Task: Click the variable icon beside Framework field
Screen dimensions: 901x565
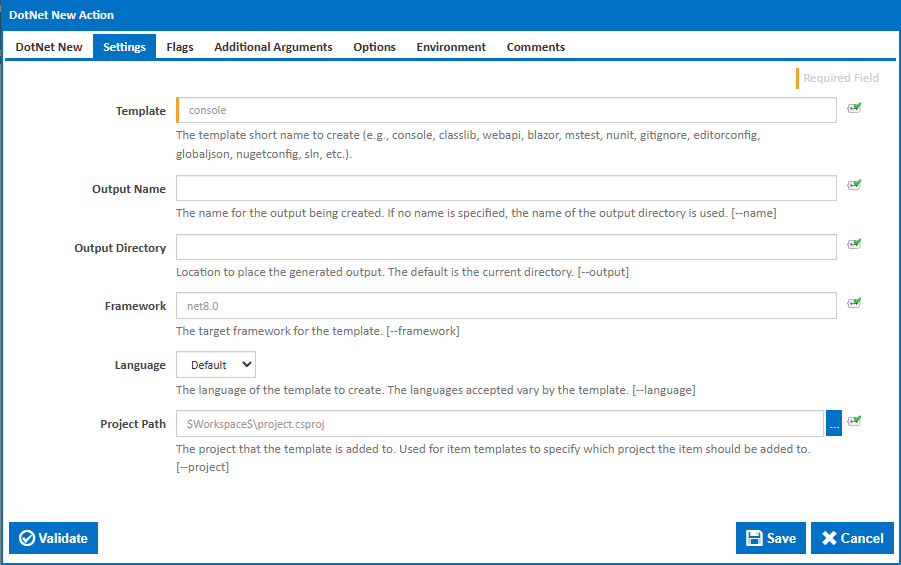Action: pyautogui.click(x=854, y=303)
